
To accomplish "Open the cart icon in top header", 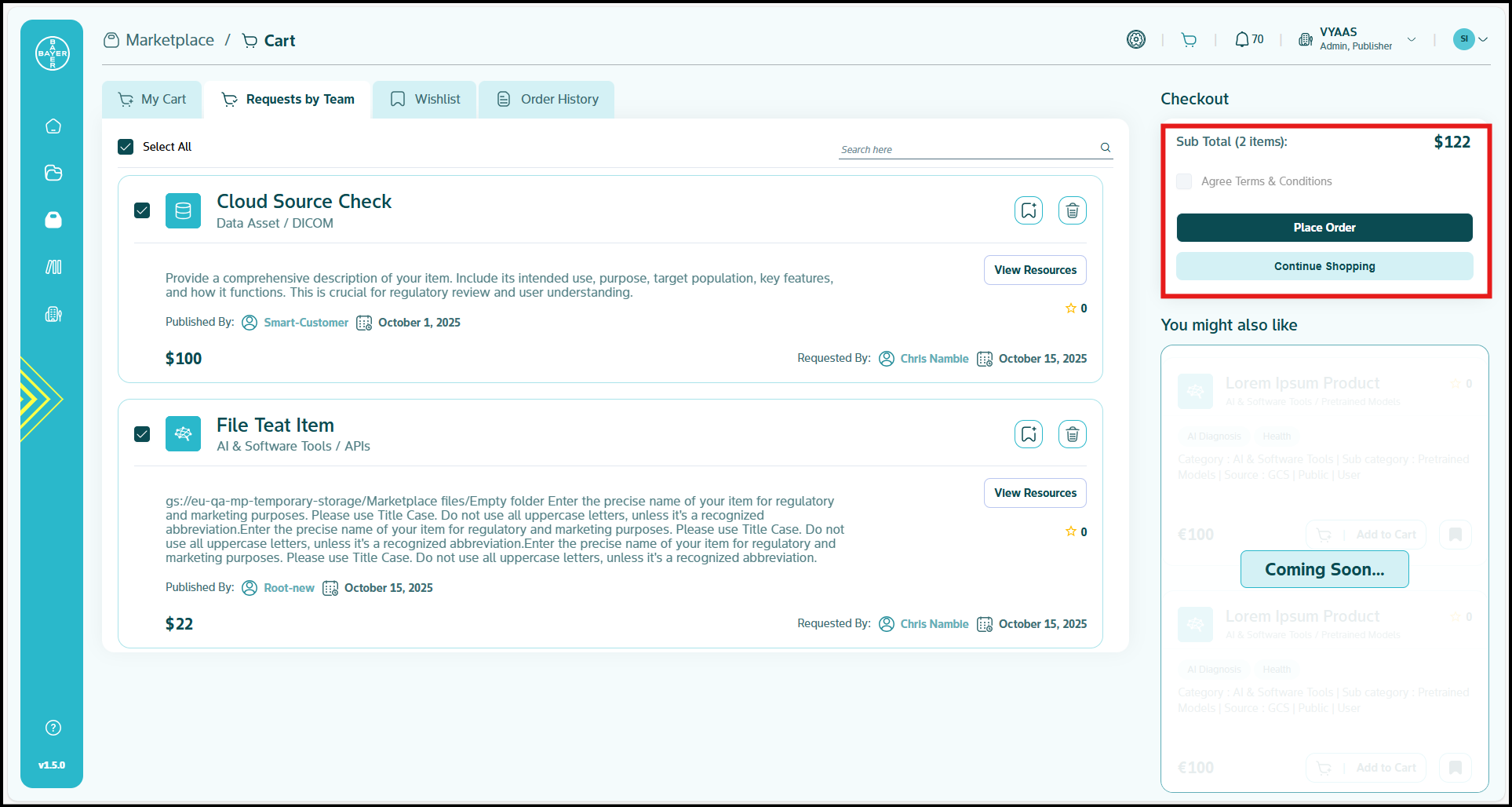I will 1189,40.
